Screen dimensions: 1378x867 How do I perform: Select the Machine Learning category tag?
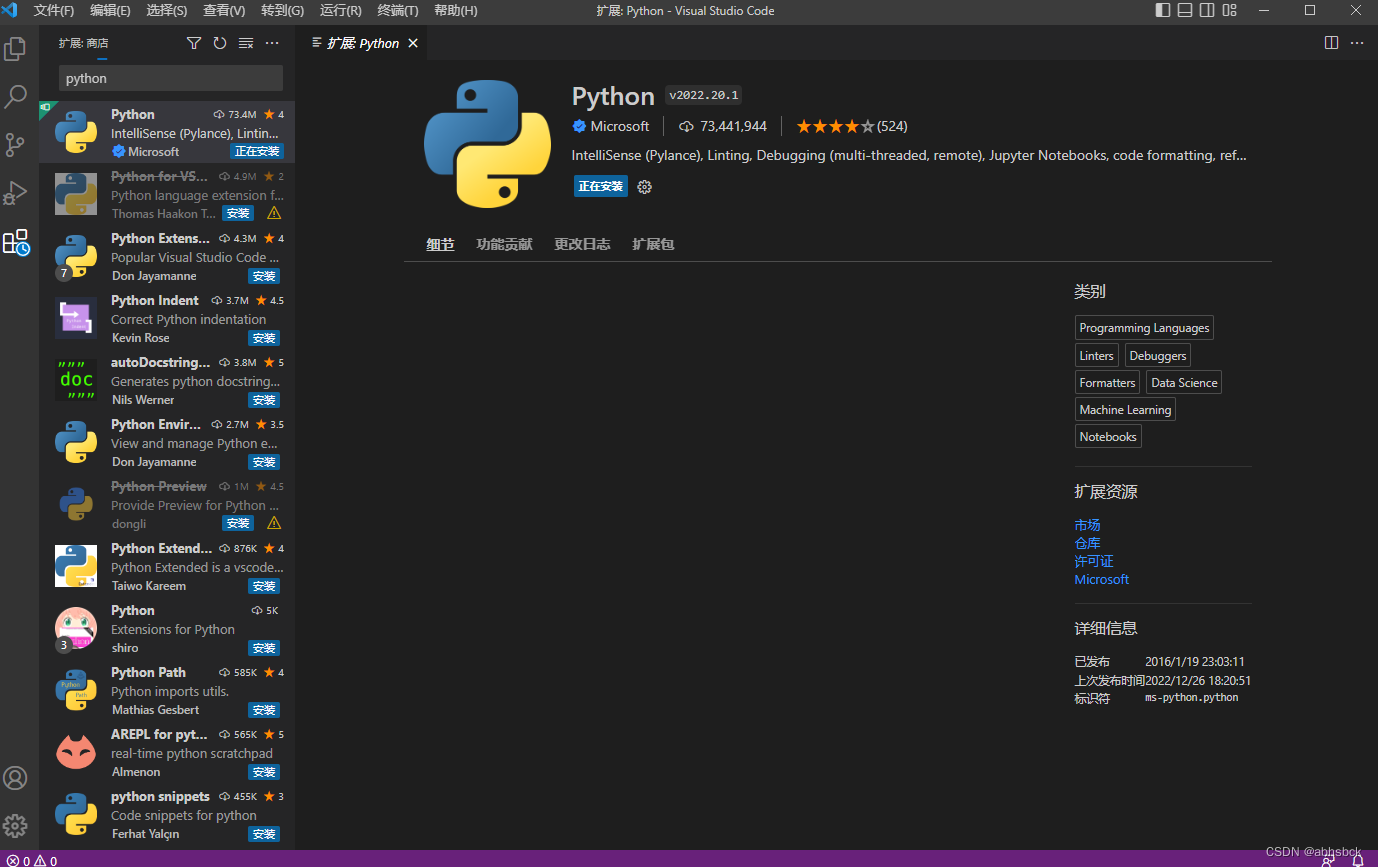[1125, 409]
